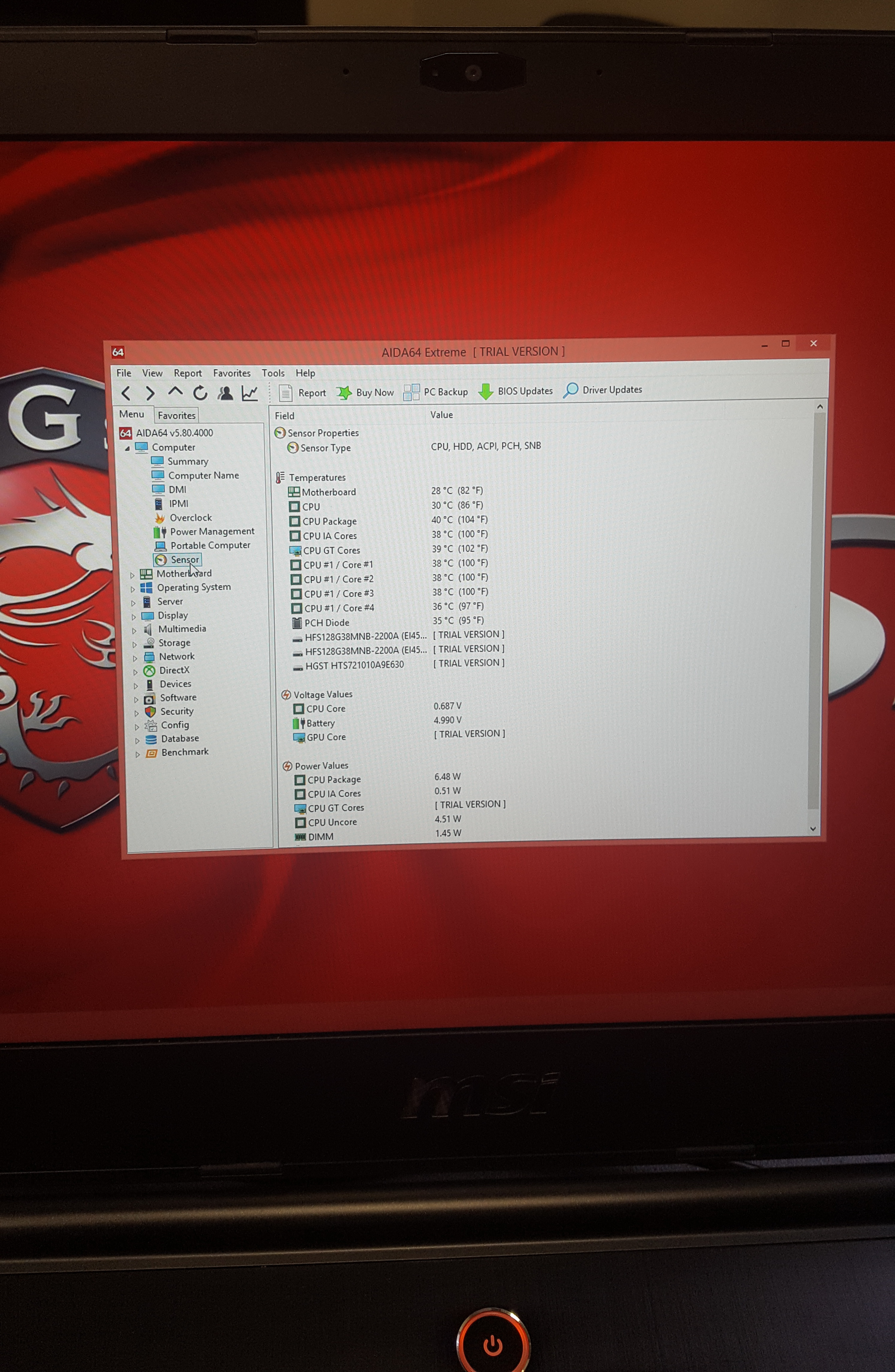Select the IPMI tree item
Image resolution: width=895 pixels, height=1372 pixels.
point(171,503)
